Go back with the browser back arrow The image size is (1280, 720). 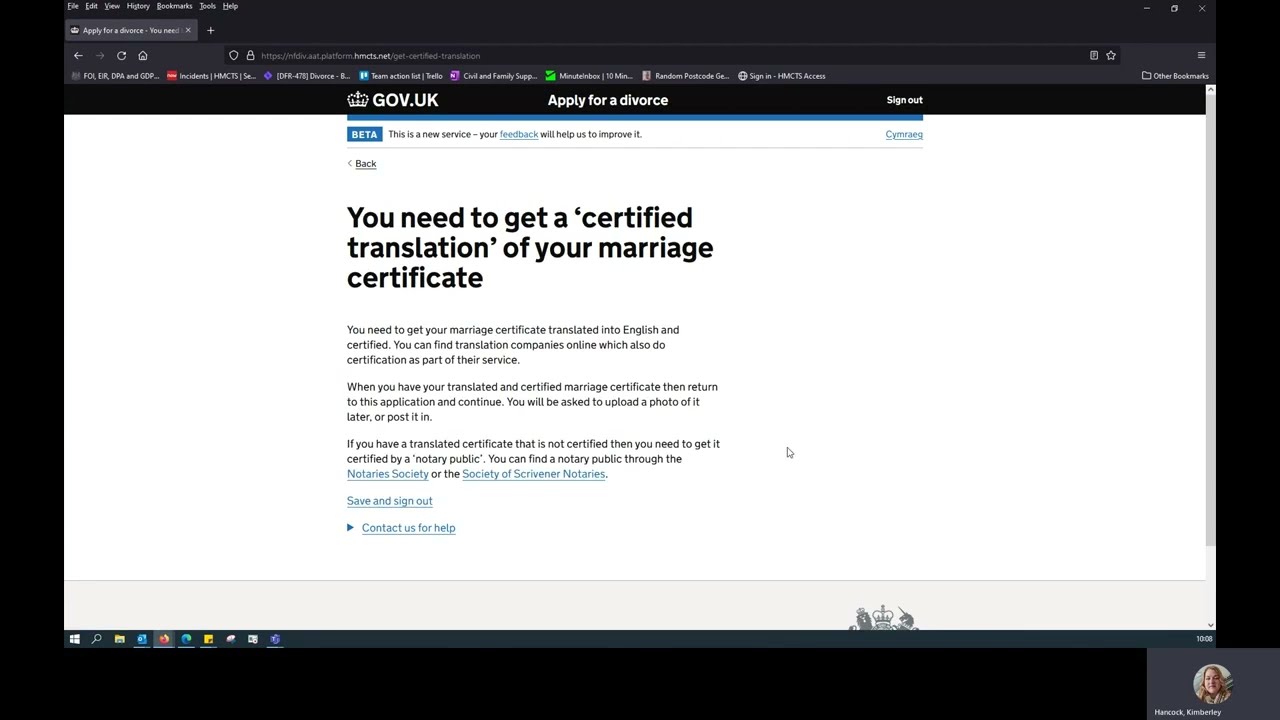coord(78,56)
